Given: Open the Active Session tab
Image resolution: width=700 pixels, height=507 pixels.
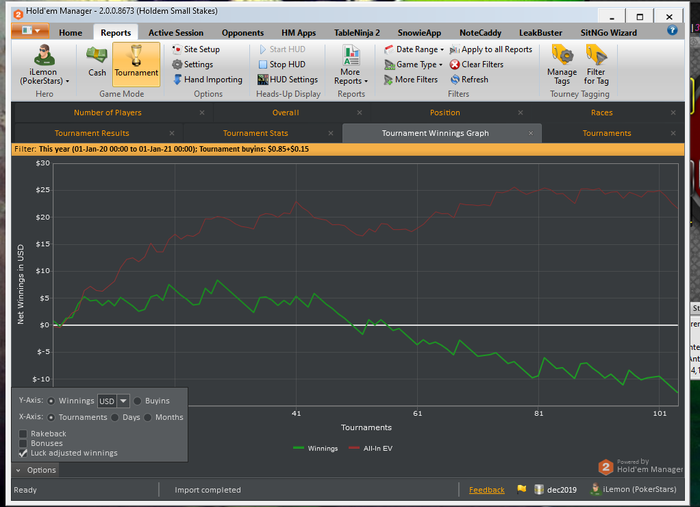Looking at the screenshot, I should pos(176,33).
